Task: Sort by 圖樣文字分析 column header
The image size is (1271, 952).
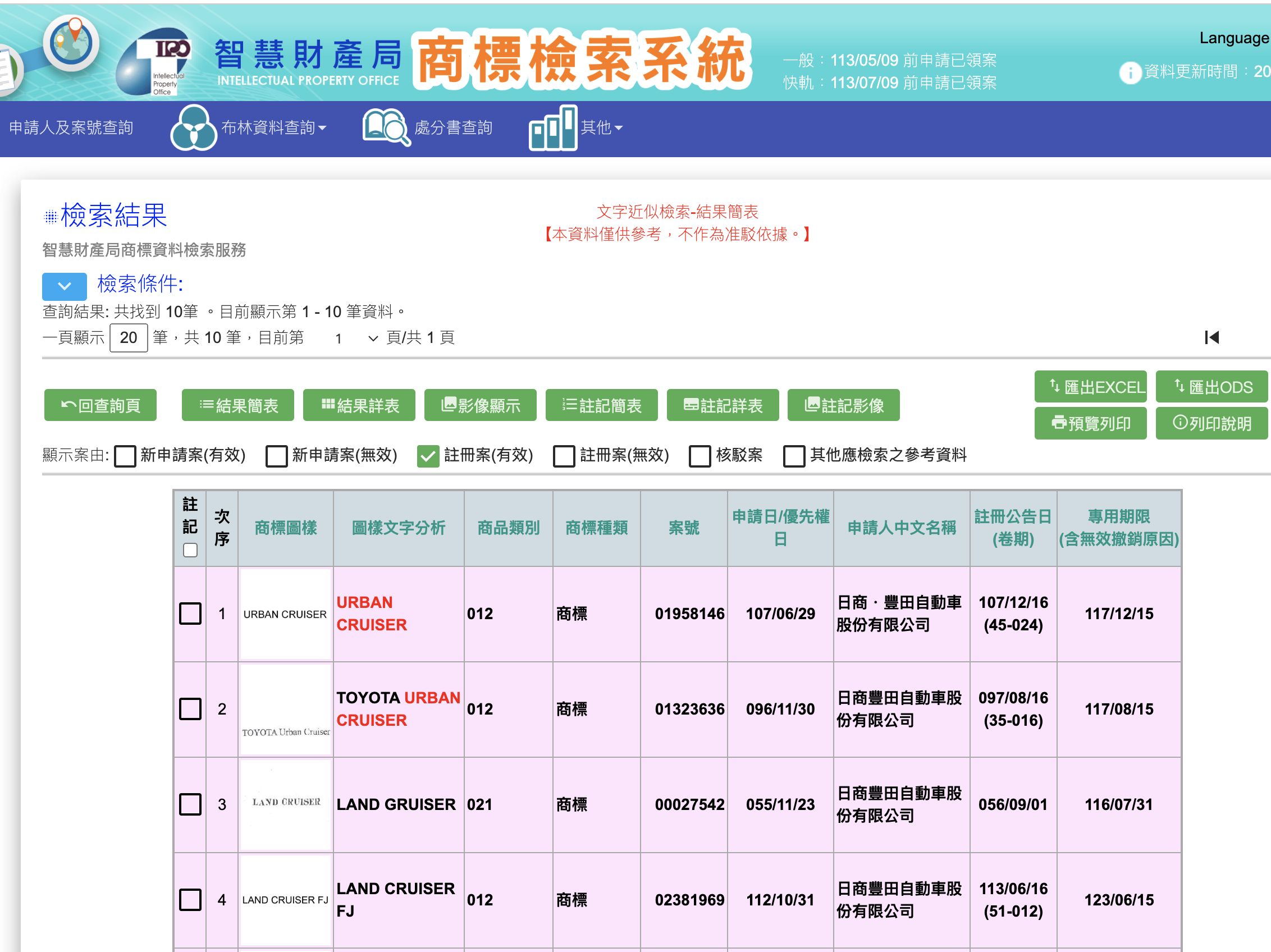Action: [399, 528]
